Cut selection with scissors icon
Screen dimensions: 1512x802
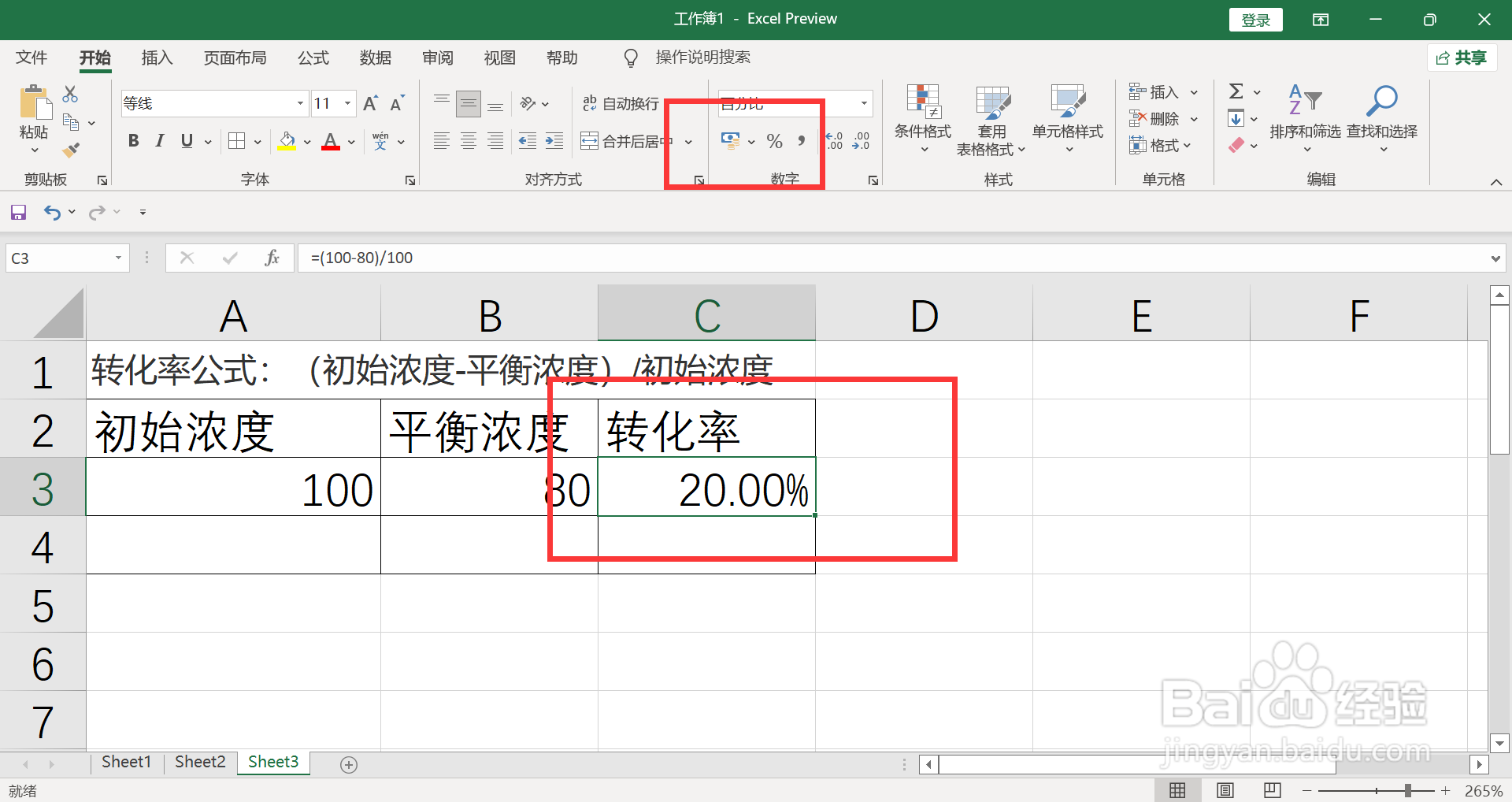click(x=70, y=95)
